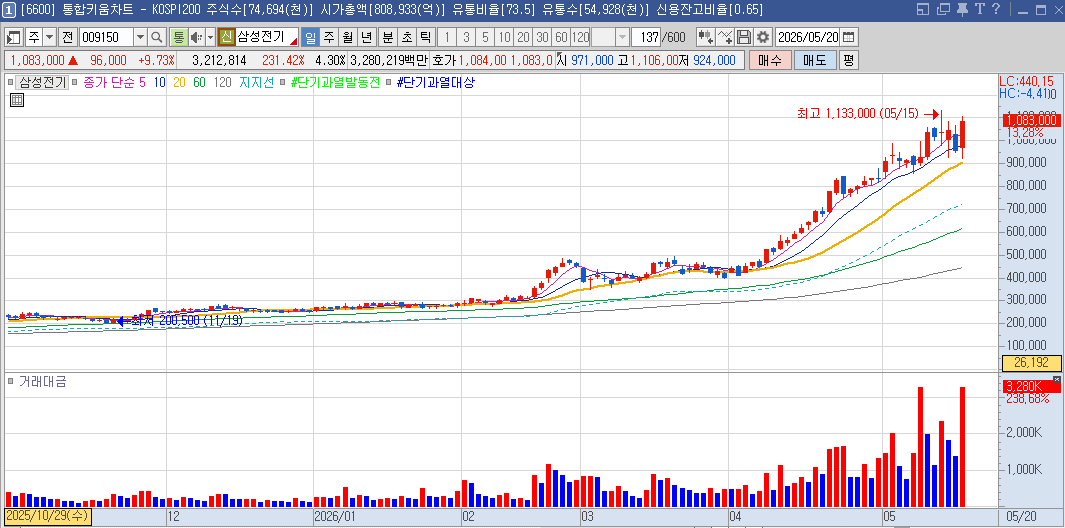Toggle the 거래대금 indicator marker

(x=10, y=381)
